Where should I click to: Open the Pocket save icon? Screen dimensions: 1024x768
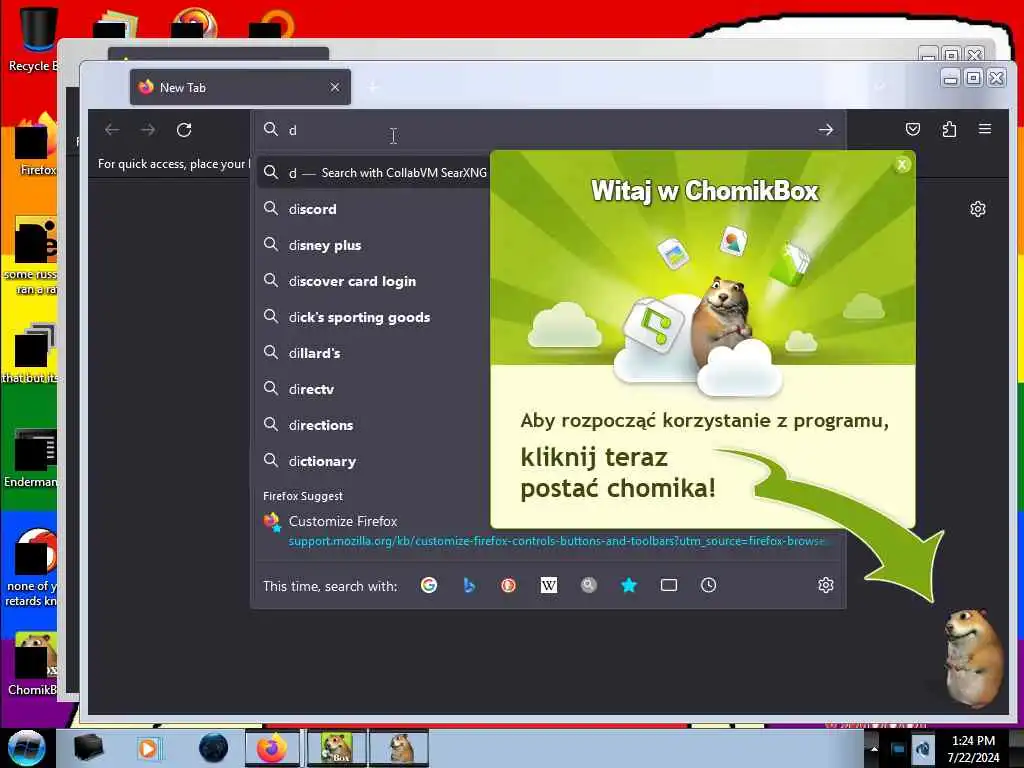pyautogui.click(x=913, y=129)
